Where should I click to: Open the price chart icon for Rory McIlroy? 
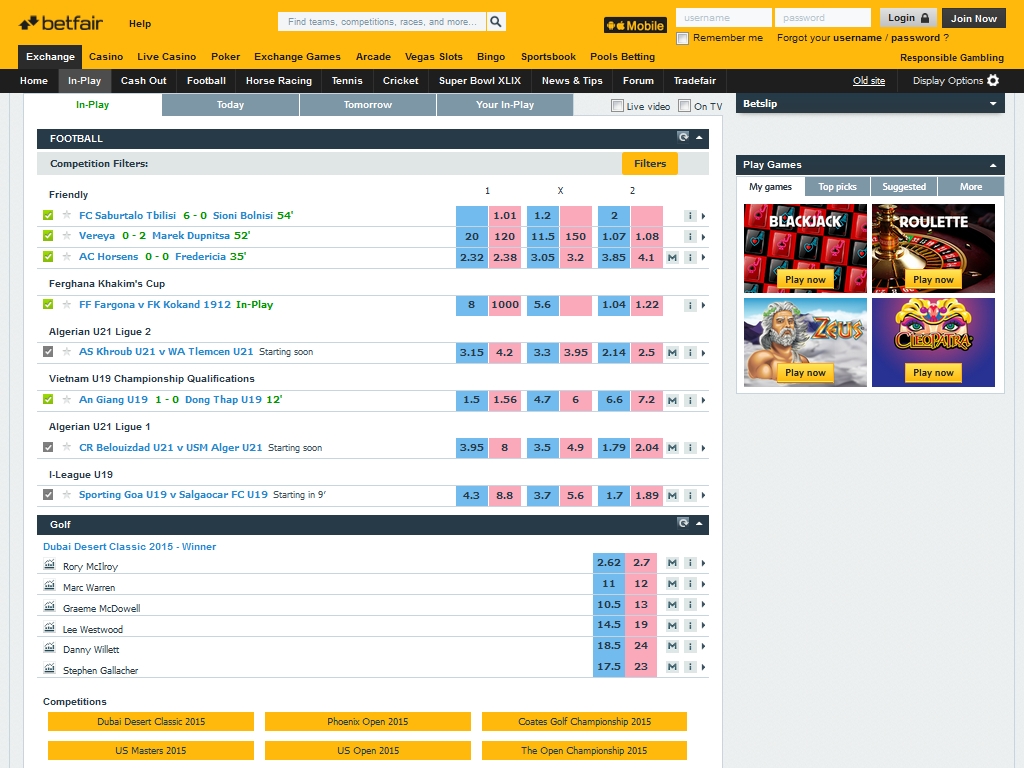pos(49,566)
